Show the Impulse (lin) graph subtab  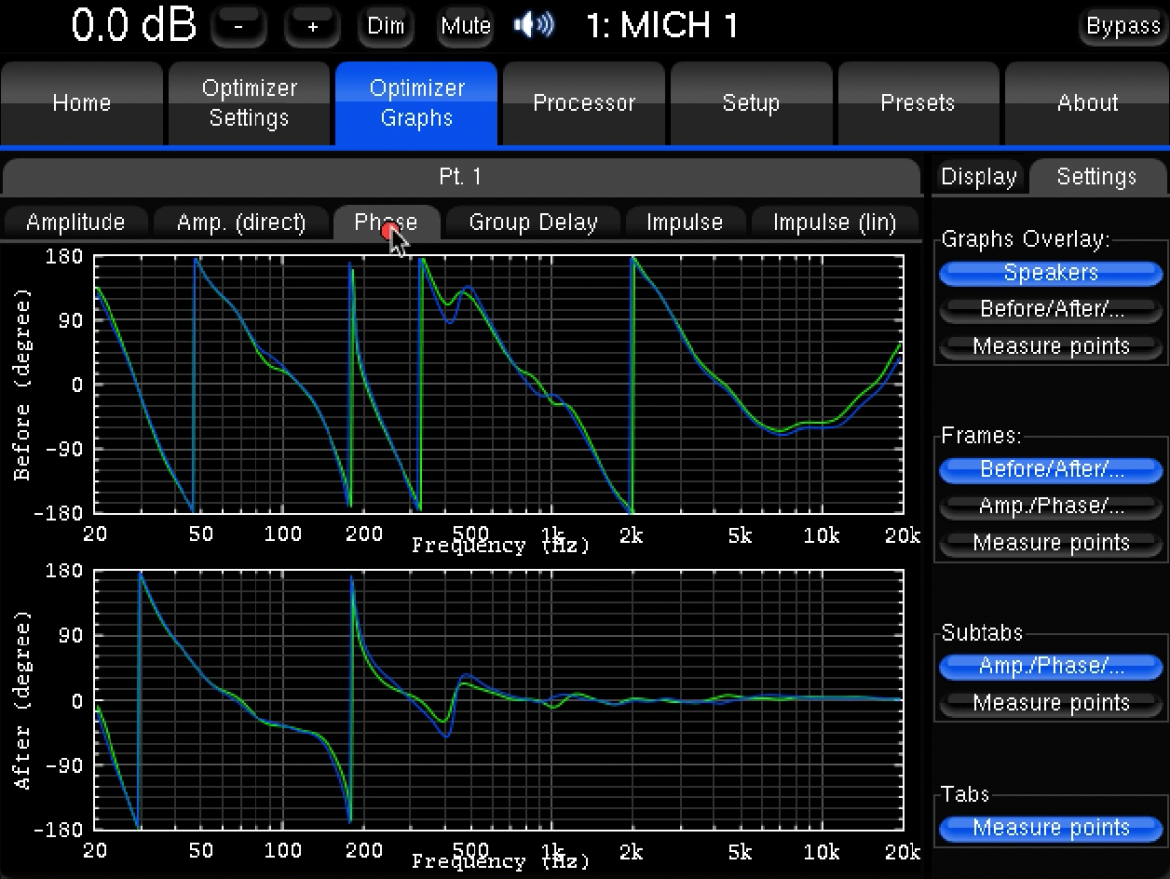pos(834,222)
